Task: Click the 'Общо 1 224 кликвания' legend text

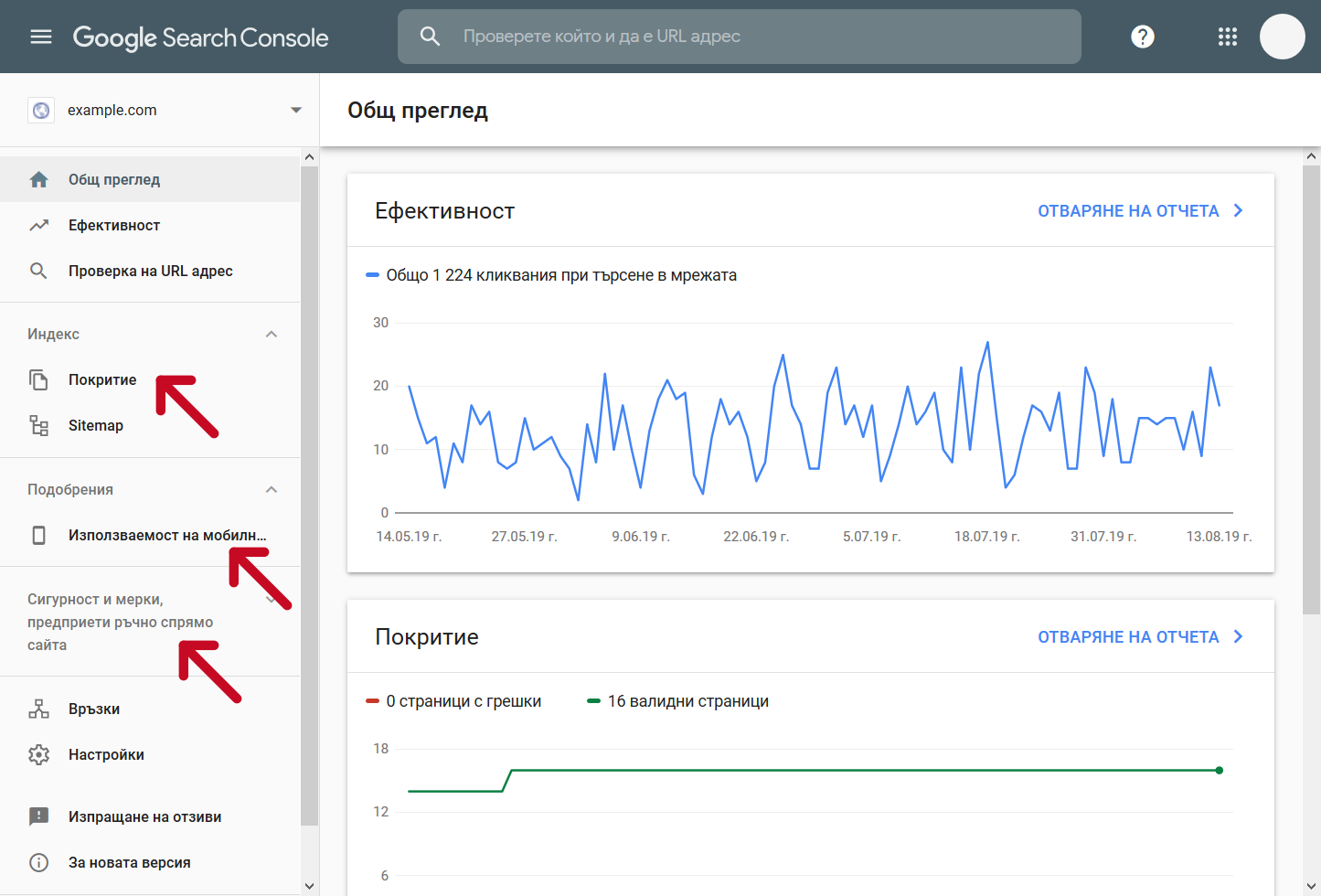Action: pos(561,275)
